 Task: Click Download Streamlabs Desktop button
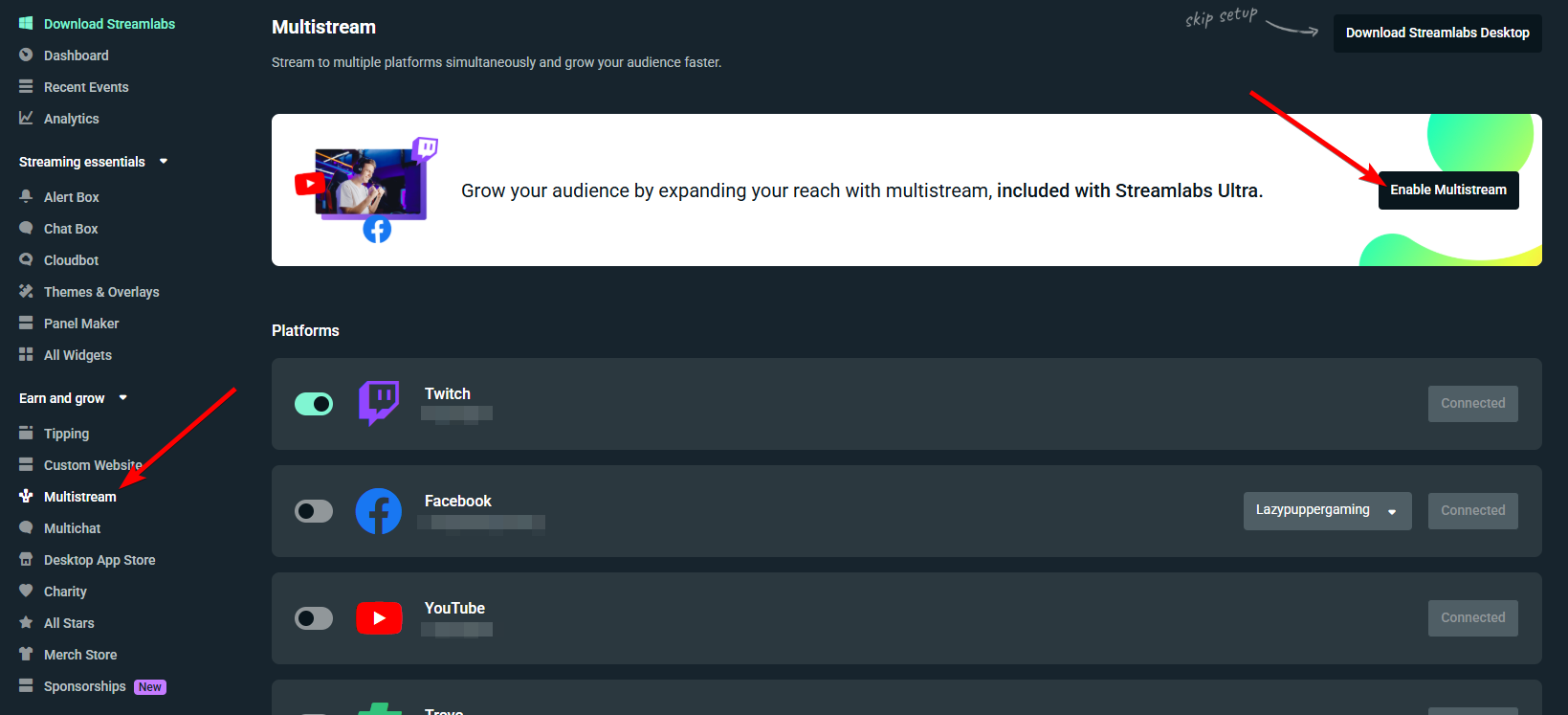1438,34
